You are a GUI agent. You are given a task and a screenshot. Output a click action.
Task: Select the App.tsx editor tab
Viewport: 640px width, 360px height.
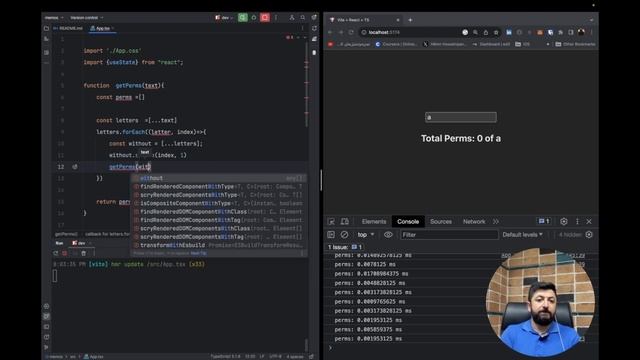(x=102, y=28)
